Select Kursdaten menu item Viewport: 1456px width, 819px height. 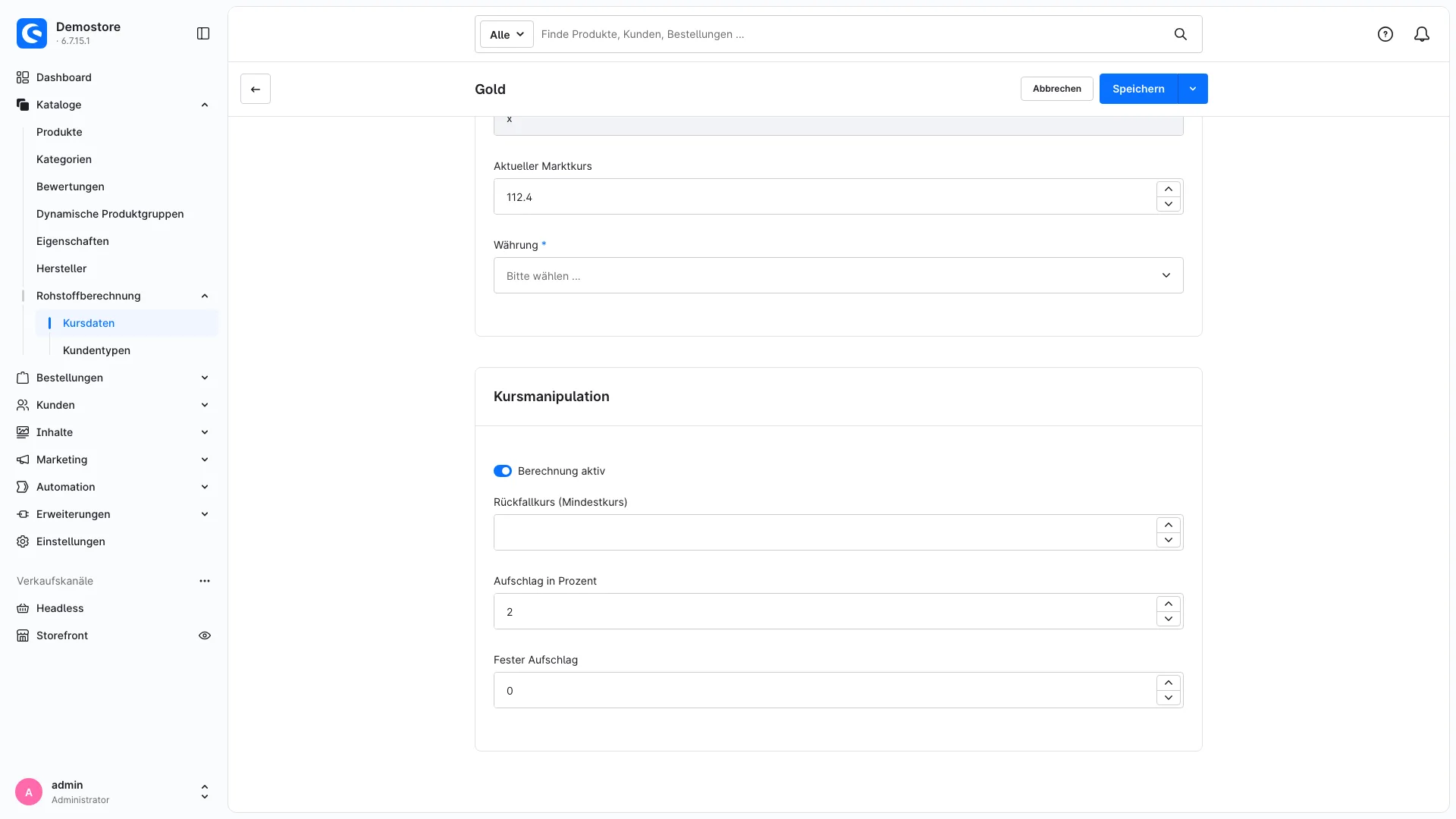127,323
